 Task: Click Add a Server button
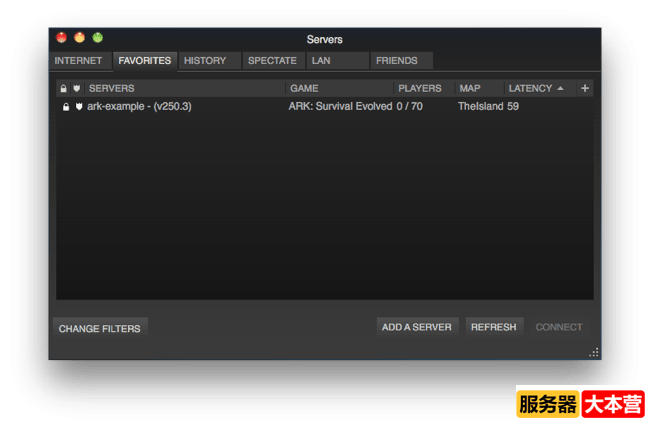(x=417, y=327)
